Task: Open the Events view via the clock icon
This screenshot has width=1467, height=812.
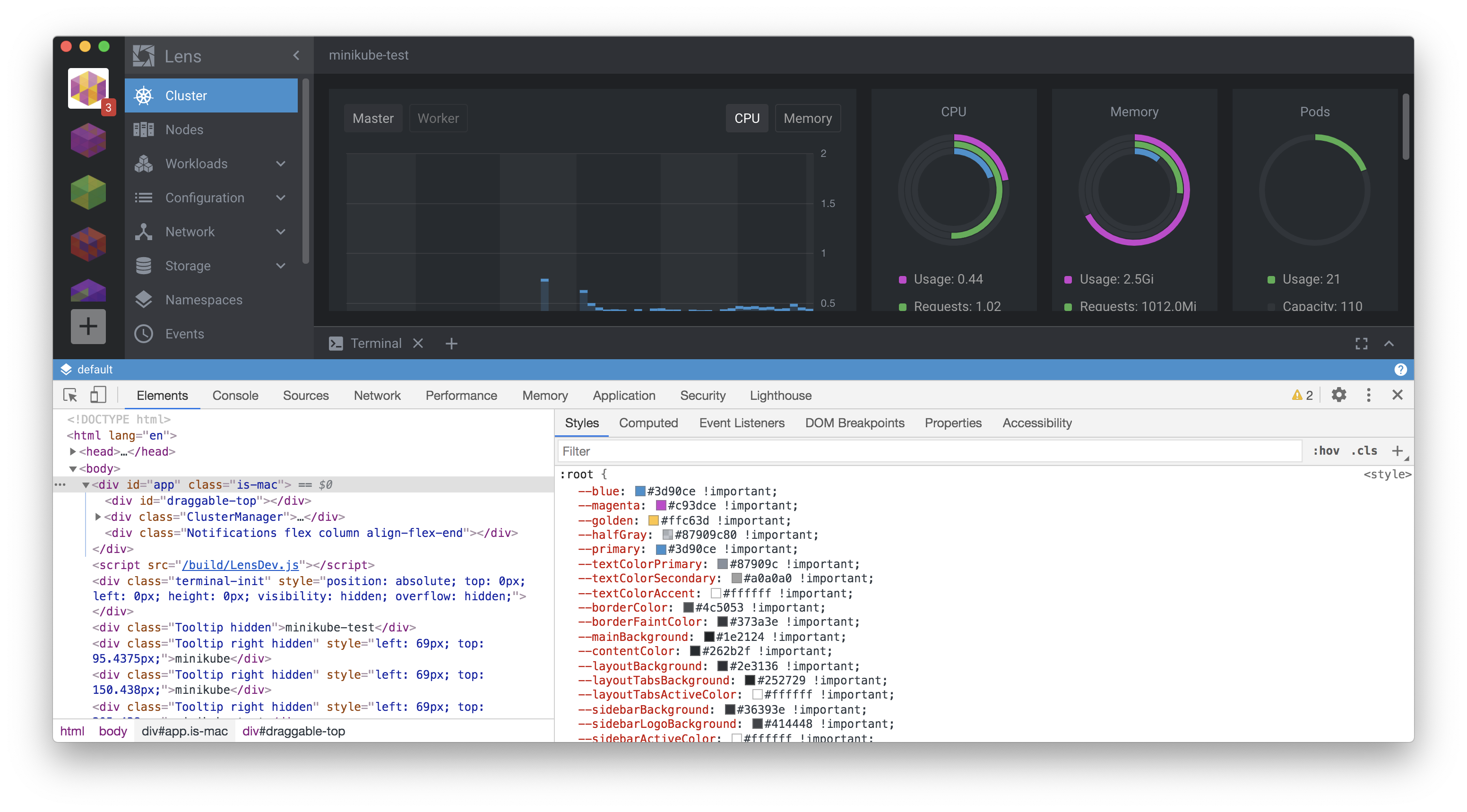Action: pyautogui.click(x=144, y=334)
